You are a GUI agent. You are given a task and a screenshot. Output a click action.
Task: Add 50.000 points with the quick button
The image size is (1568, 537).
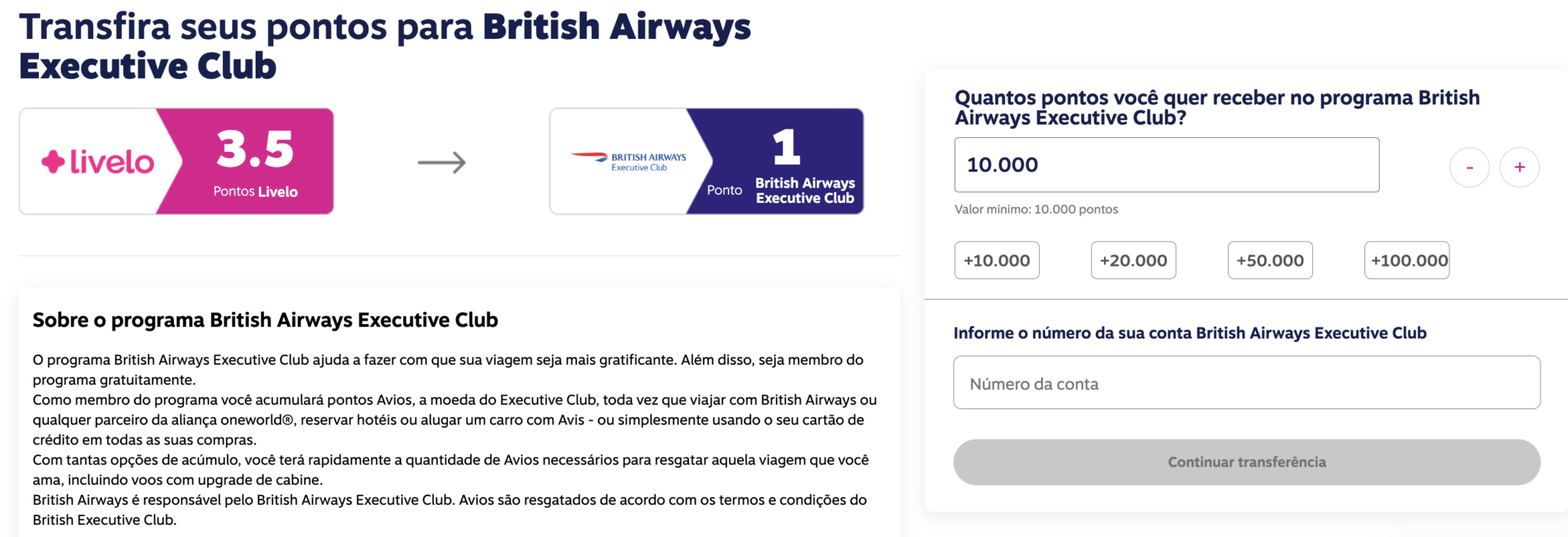click(1269, 260)
